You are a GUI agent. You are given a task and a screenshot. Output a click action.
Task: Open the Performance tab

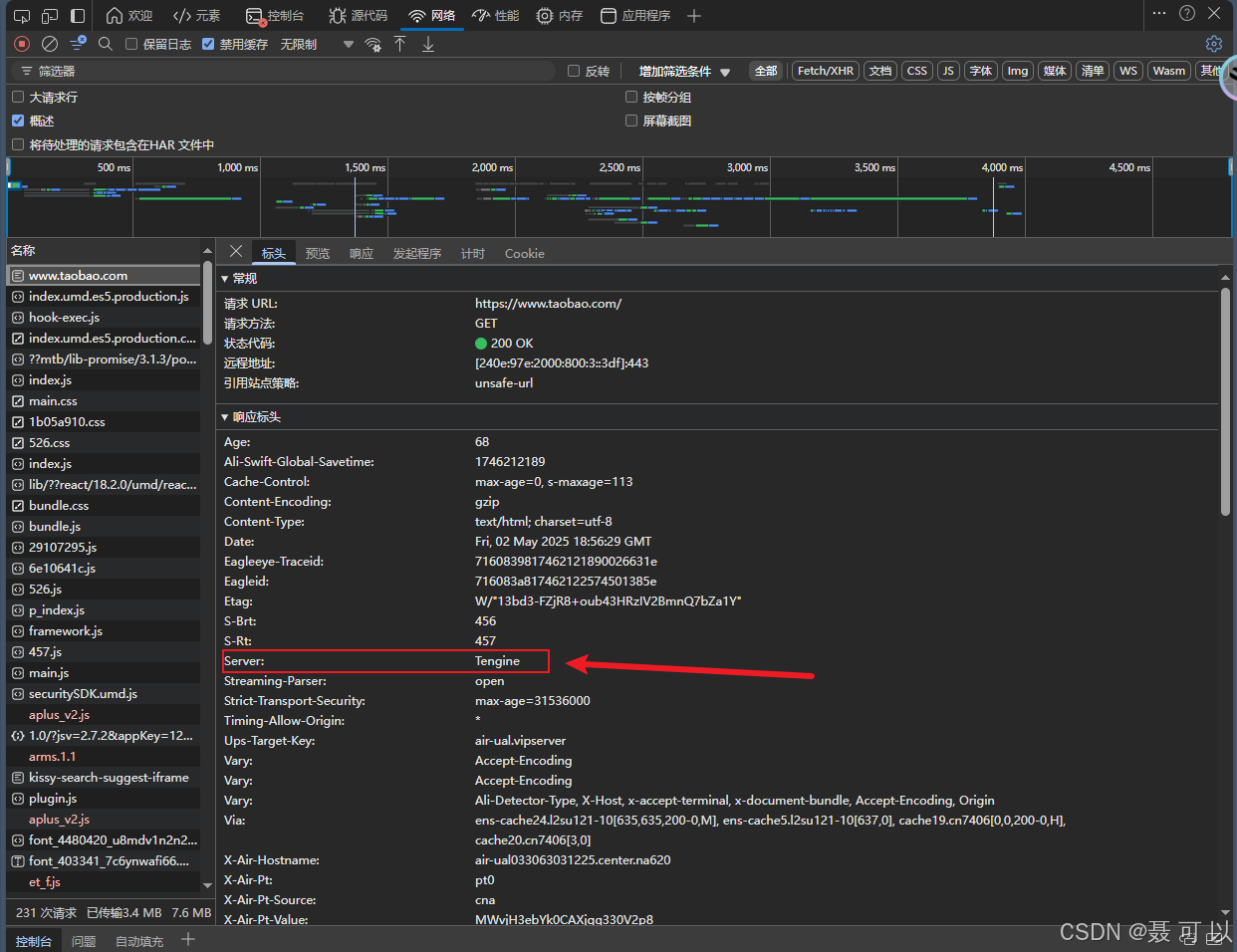pos(496,16)
